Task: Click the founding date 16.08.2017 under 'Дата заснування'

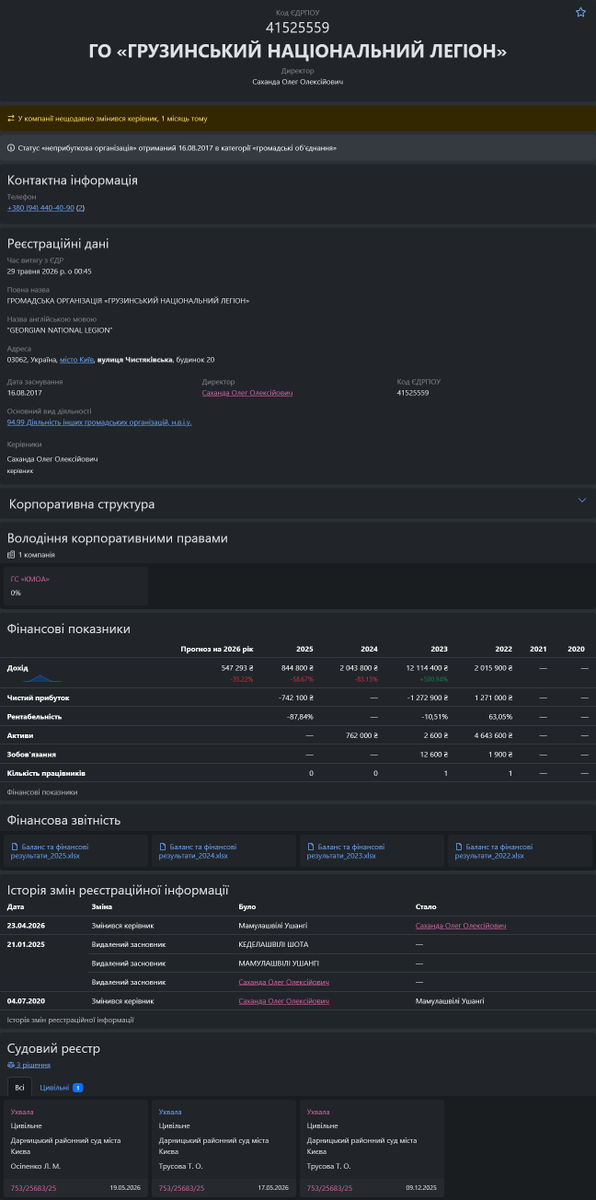Action: pos(25,393)
